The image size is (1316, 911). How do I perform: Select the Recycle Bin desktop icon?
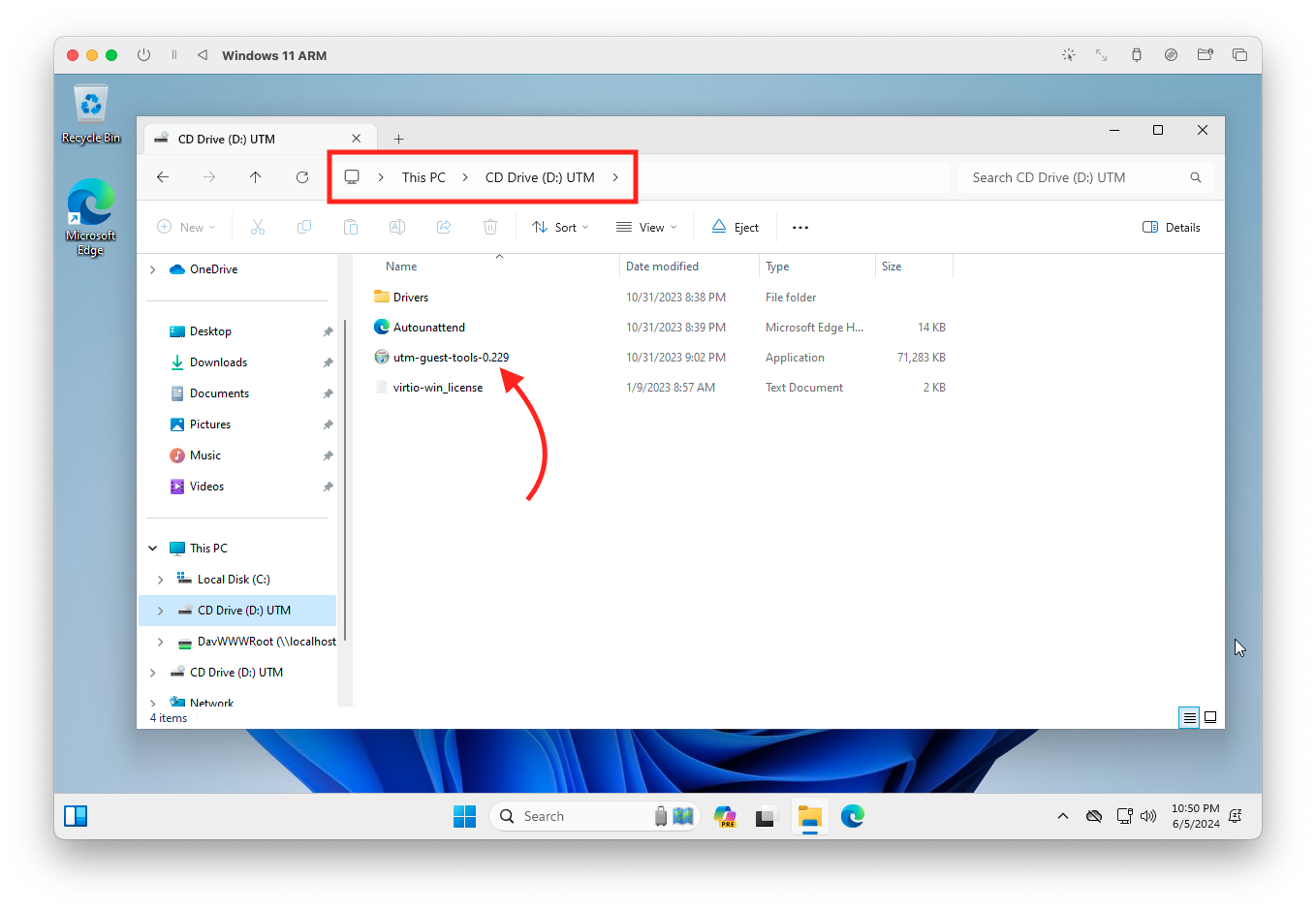pyautogui.click(x=91, y=114)
